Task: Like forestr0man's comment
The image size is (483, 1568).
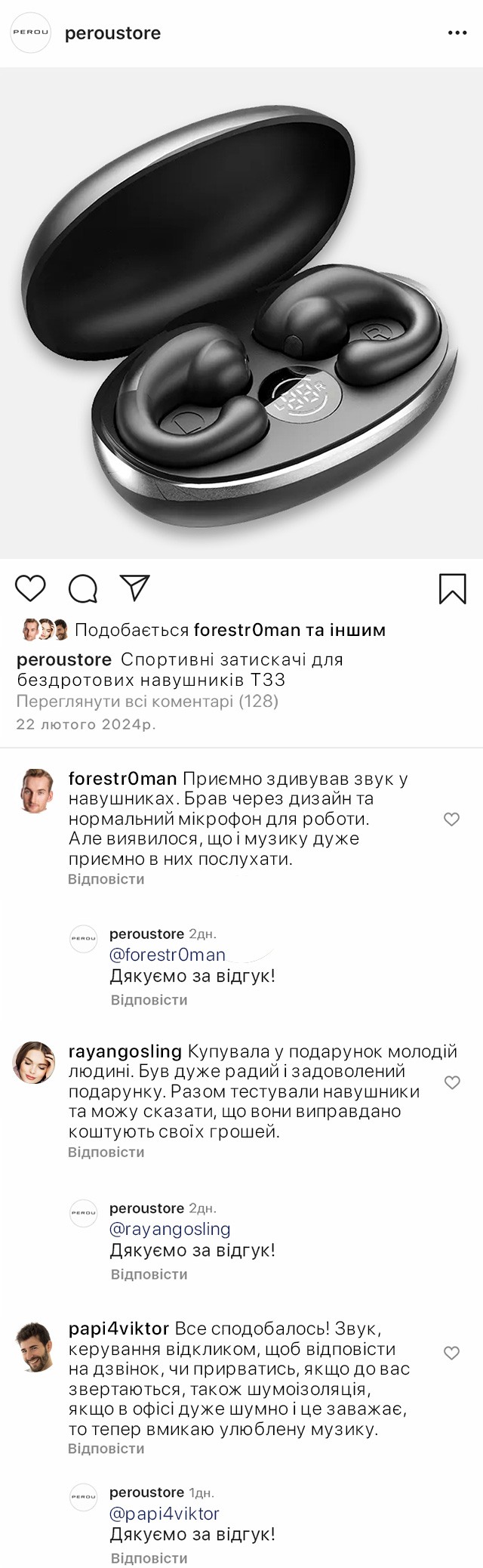Action: (451, 819)
